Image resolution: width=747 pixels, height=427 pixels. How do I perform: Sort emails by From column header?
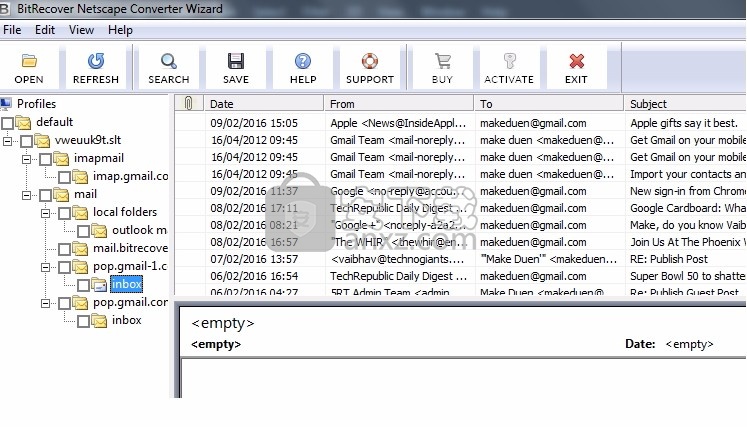click(399, 103)
